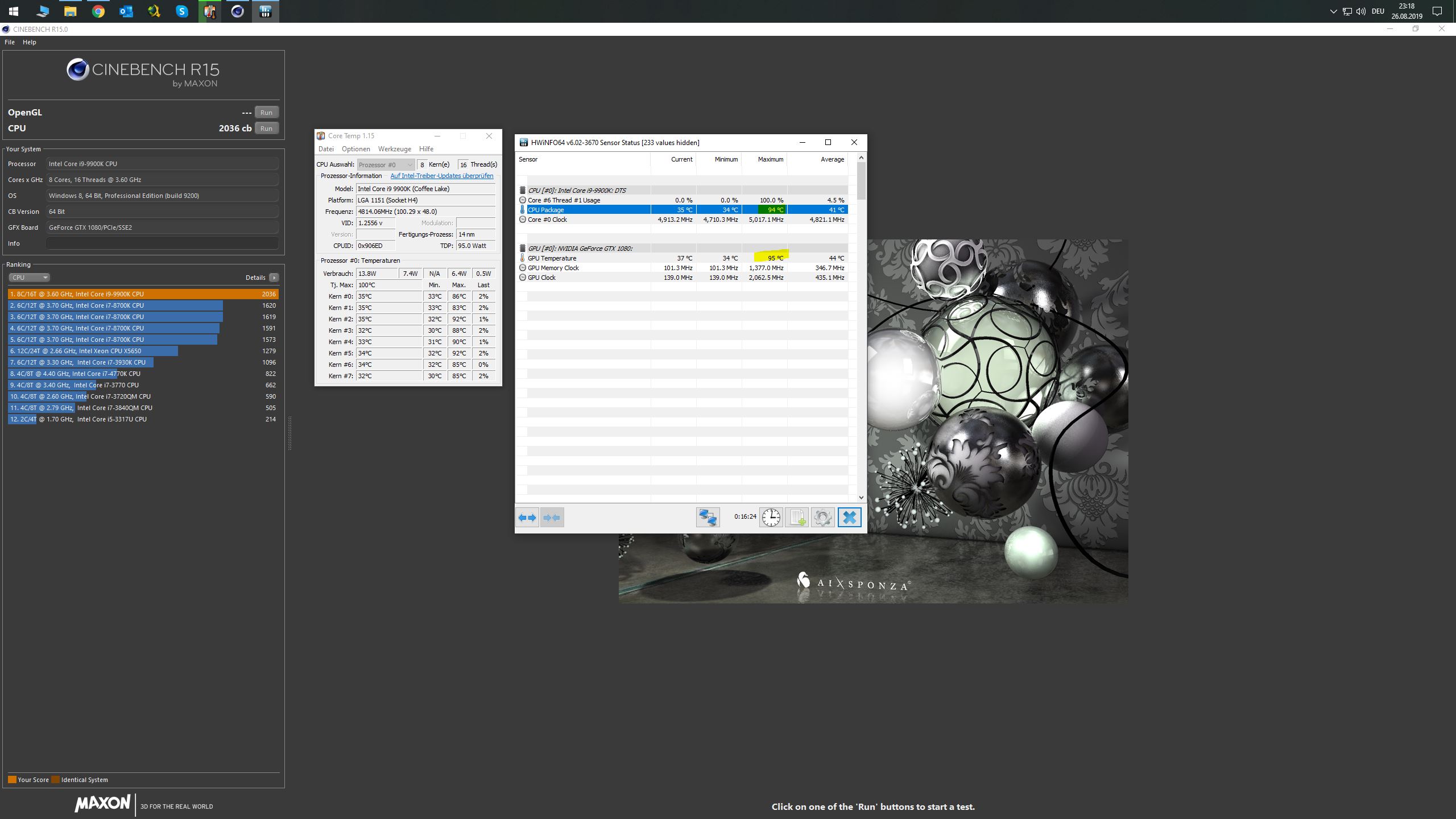
Task: Open ranking CPU type dropdown
Action: pos(29,278)
